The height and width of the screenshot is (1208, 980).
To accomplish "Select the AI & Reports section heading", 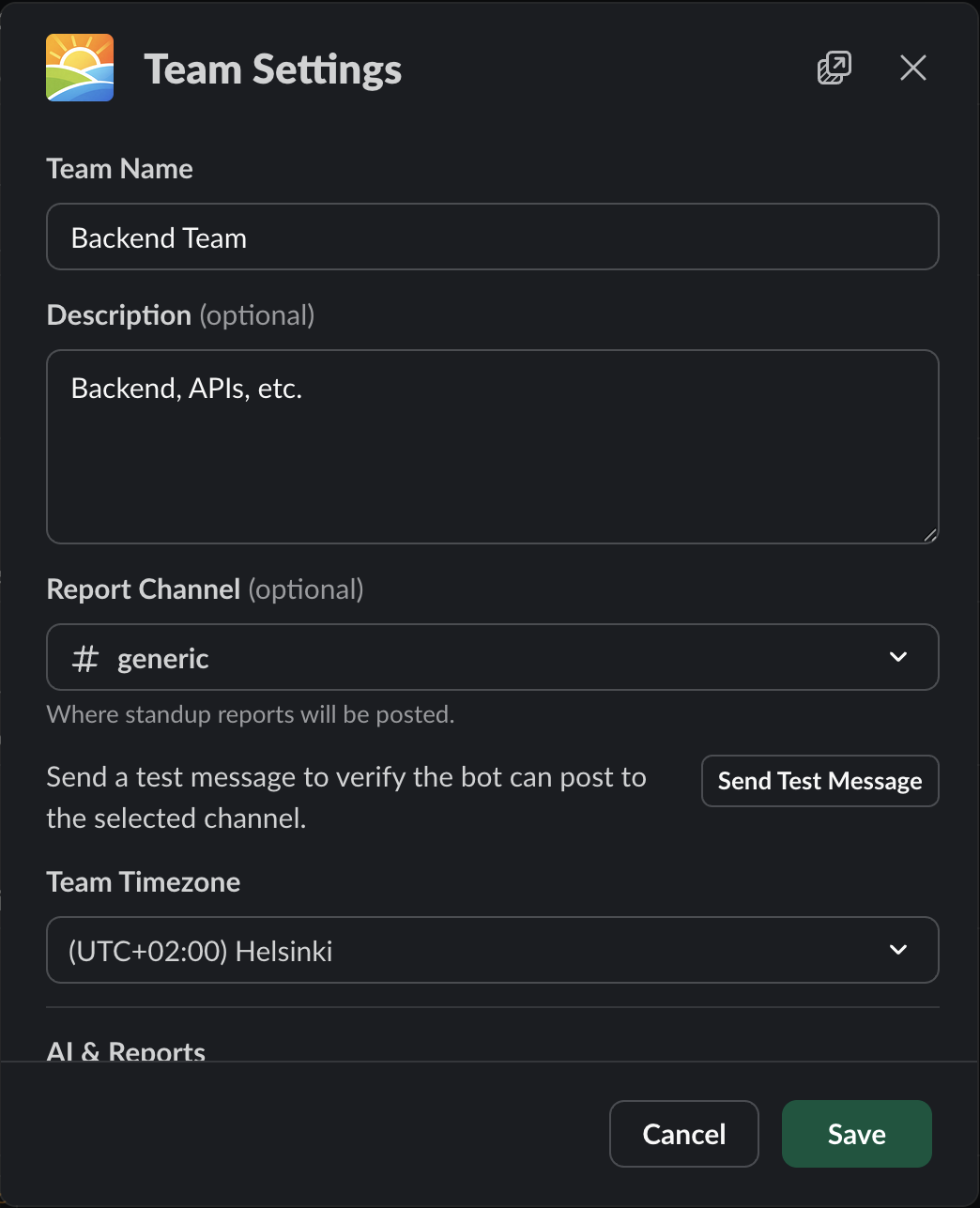I will point(126,1050).
